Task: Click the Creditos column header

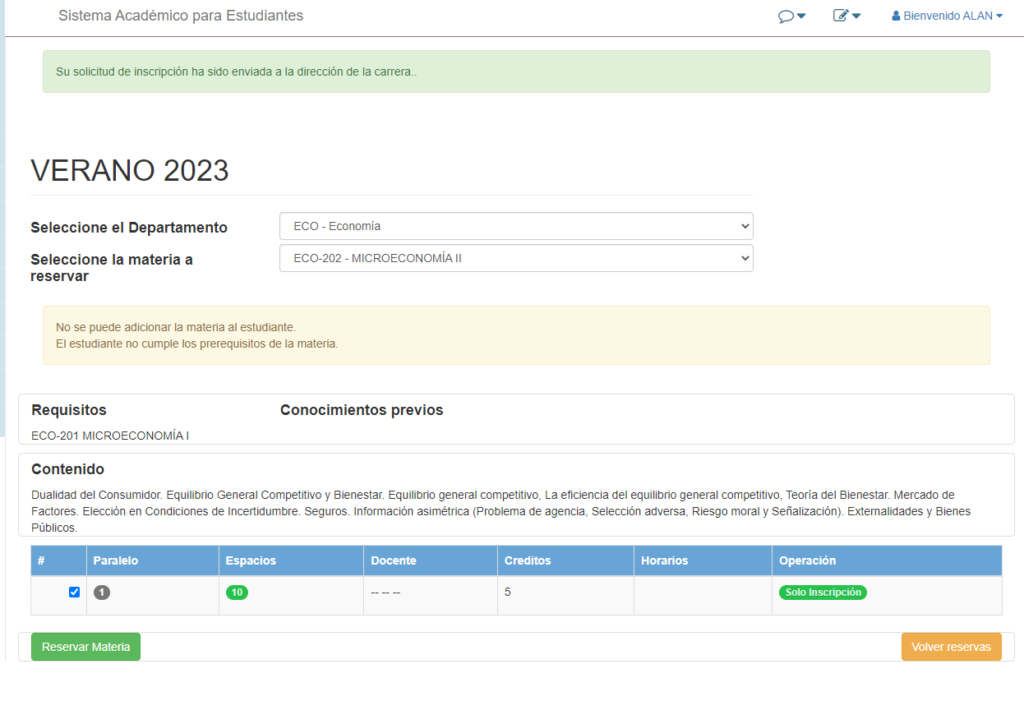Action: coord(527,560)
